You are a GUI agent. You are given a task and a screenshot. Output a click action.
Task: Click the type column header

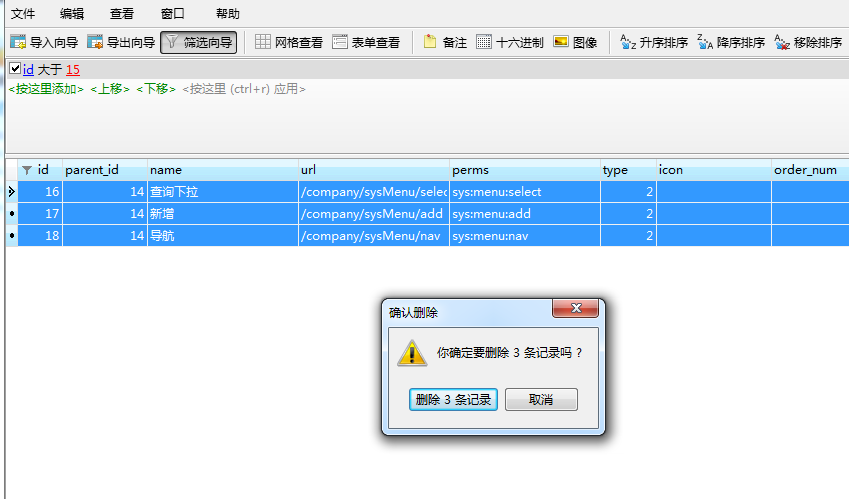[628, 170]
